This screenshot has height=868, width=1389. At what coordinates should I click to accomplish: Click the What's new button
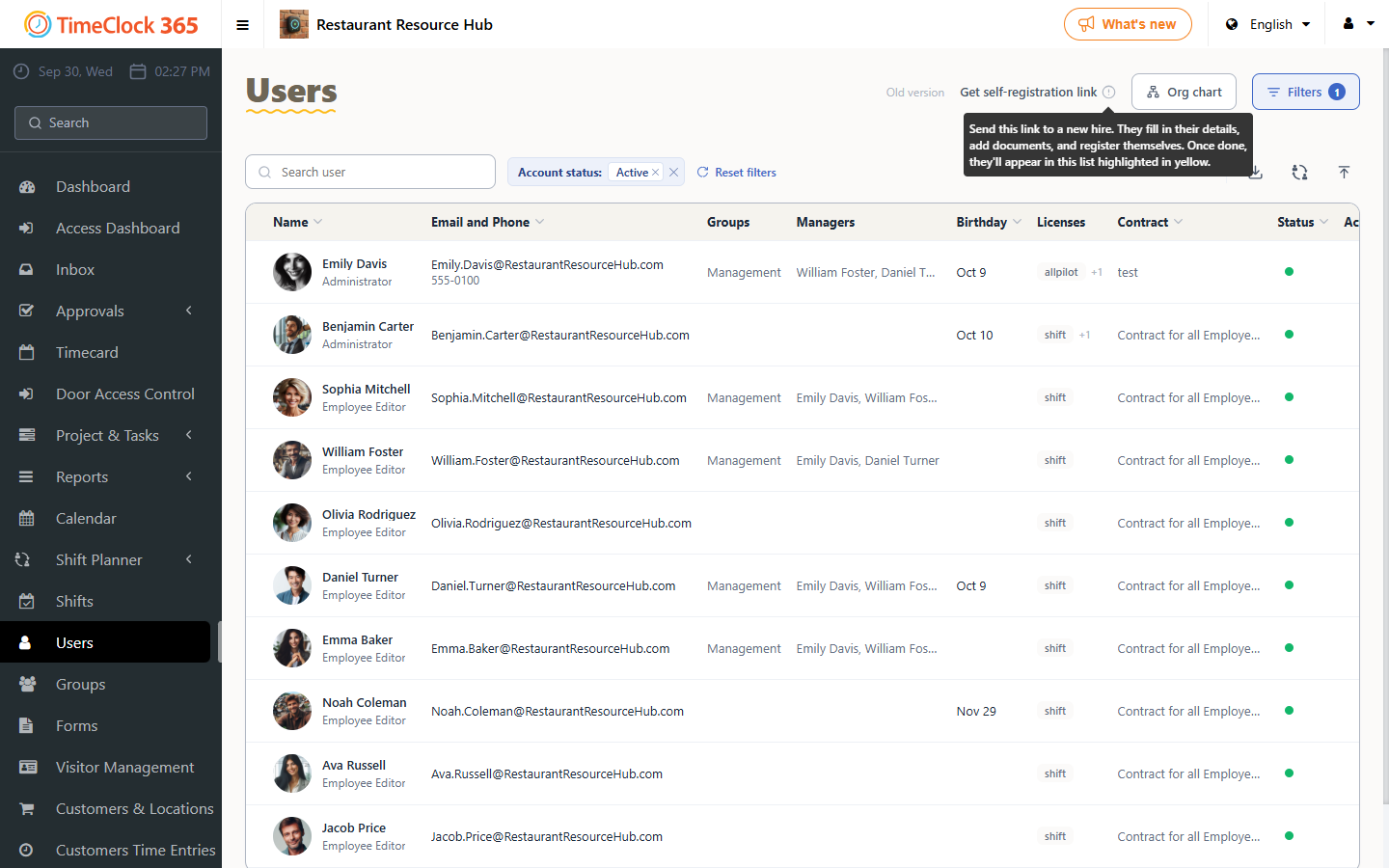click(1128, 24)
